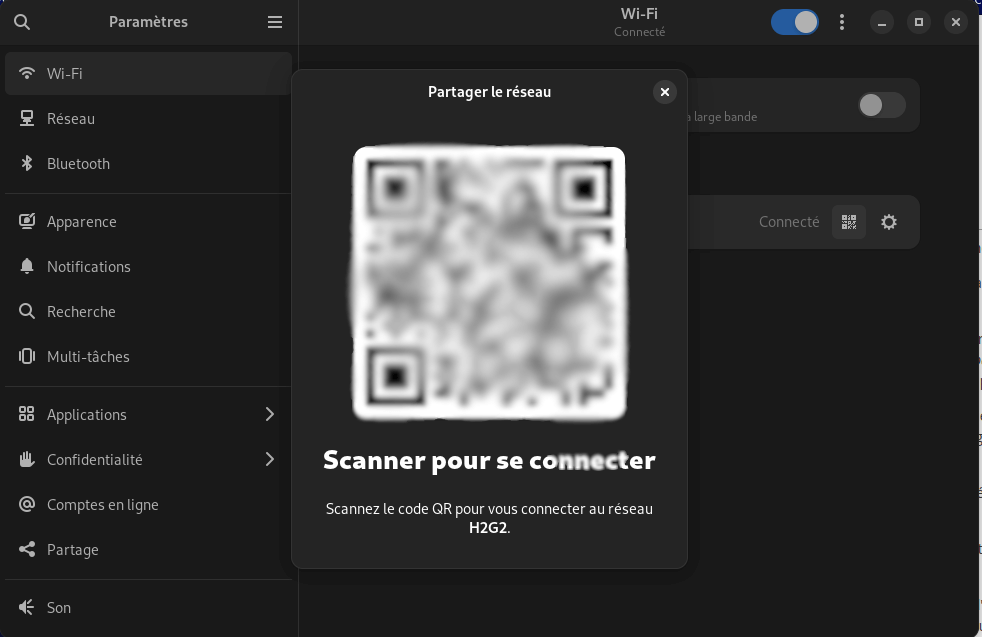Screen dimensions: 982x637
Task: Click the search magnifier icon in Paramètres
Action: click(x=22, y=22)
